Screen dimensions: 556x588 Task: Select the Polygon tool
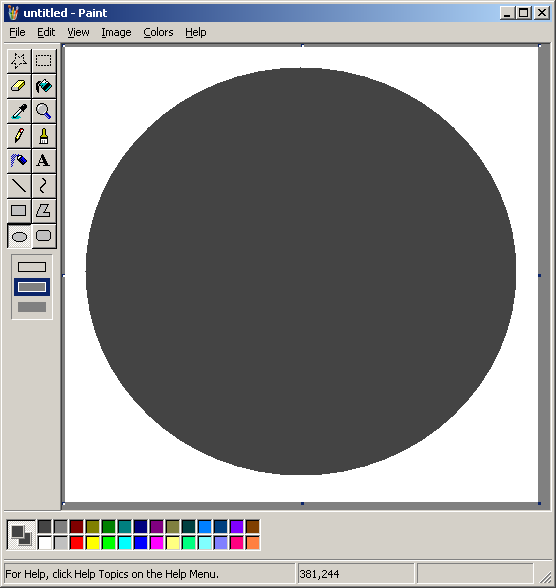click(44, 211)
